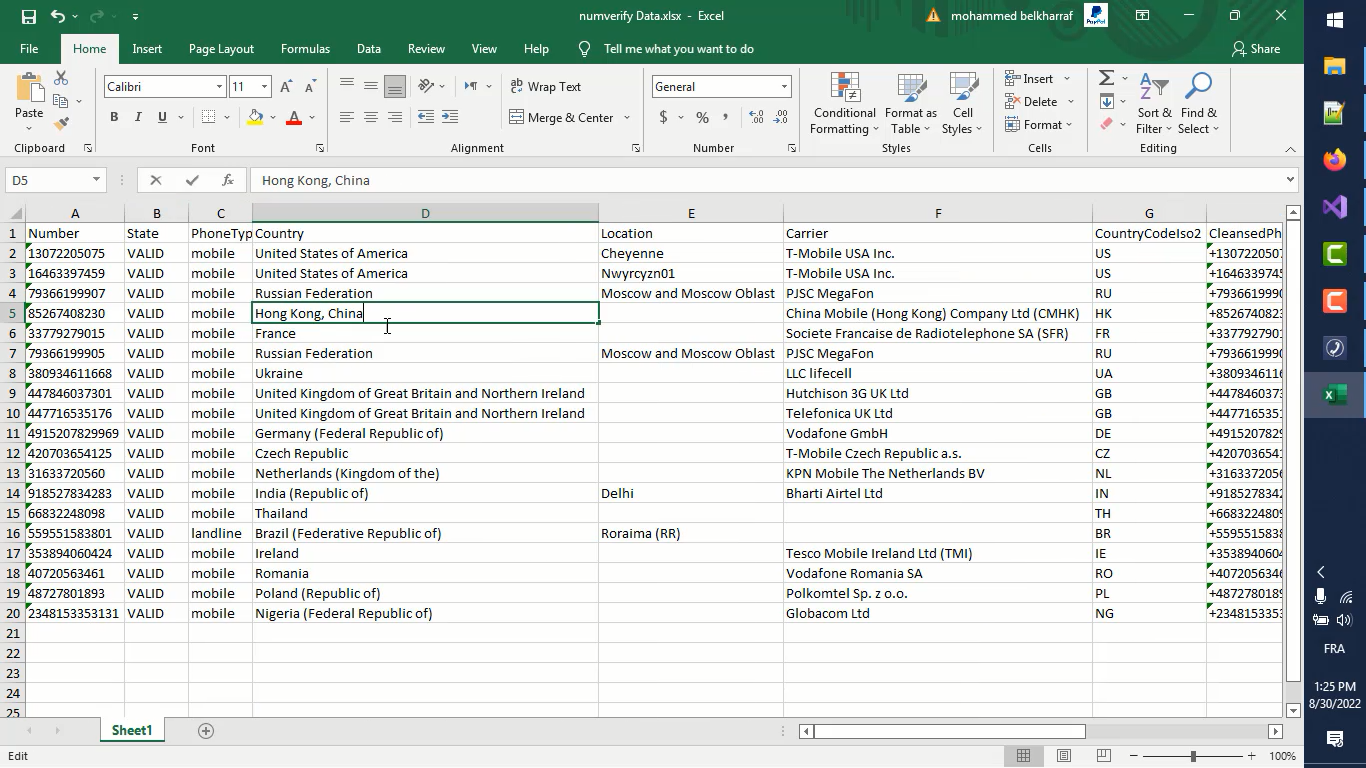Click the Share button
Screen dimensions: 1366x768
click(x=1256, y=48)
